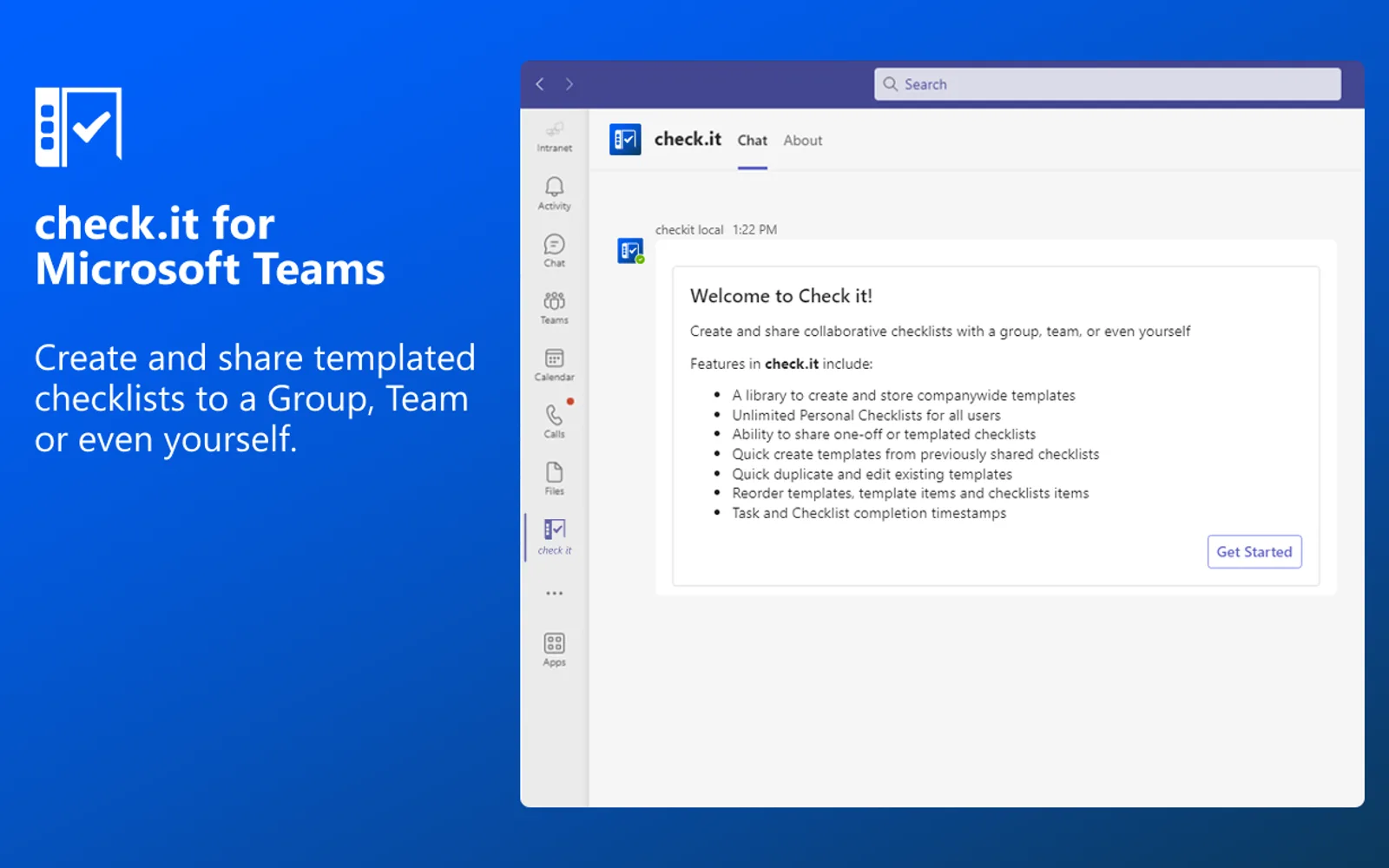Click bullet 'Quick duplicate and edit existing templates'
This screenshot has height=868, width=1389.
pyautogui.click(x=872, y=474)
